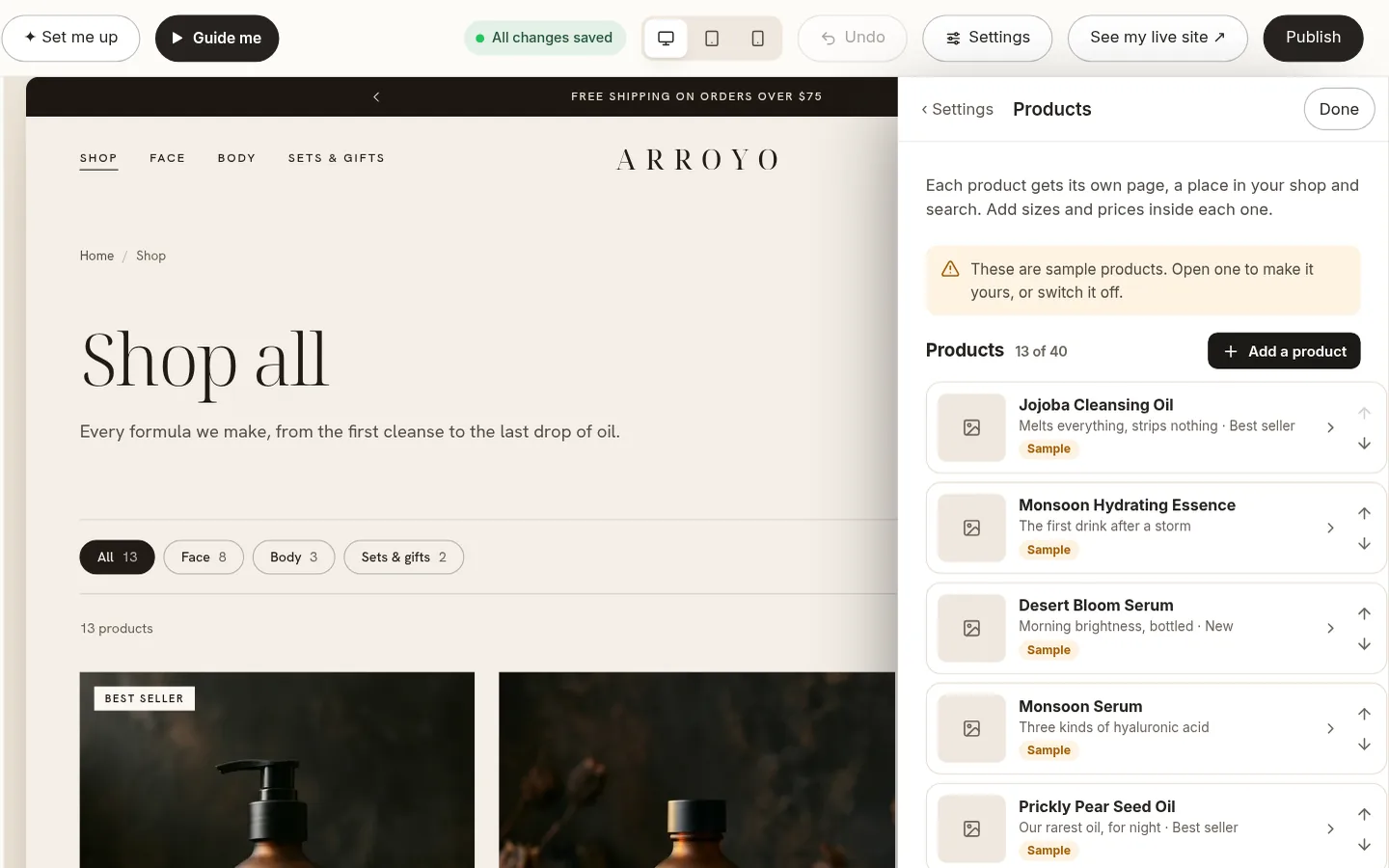
Task: Move Monsoon Serum down
Action: (x=1364, y=745)
